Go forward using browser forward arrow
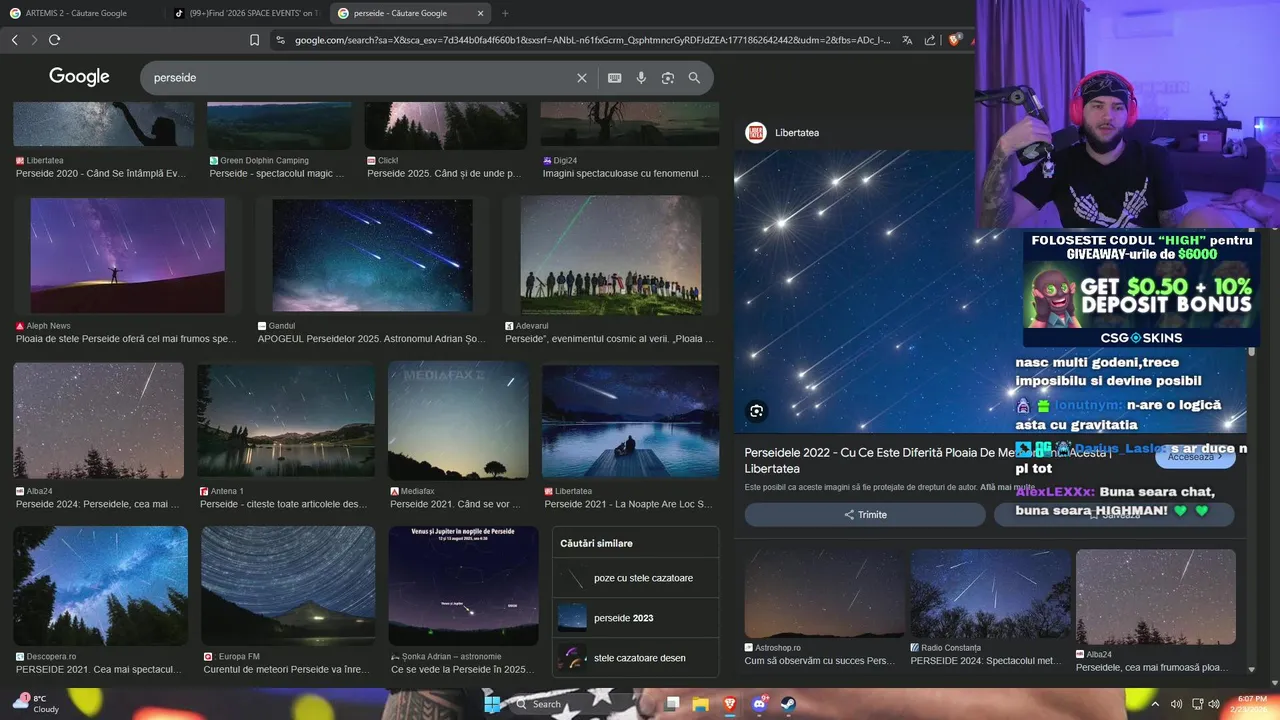1280x720 pixels. pyautogui.click(x=34, y=40)
